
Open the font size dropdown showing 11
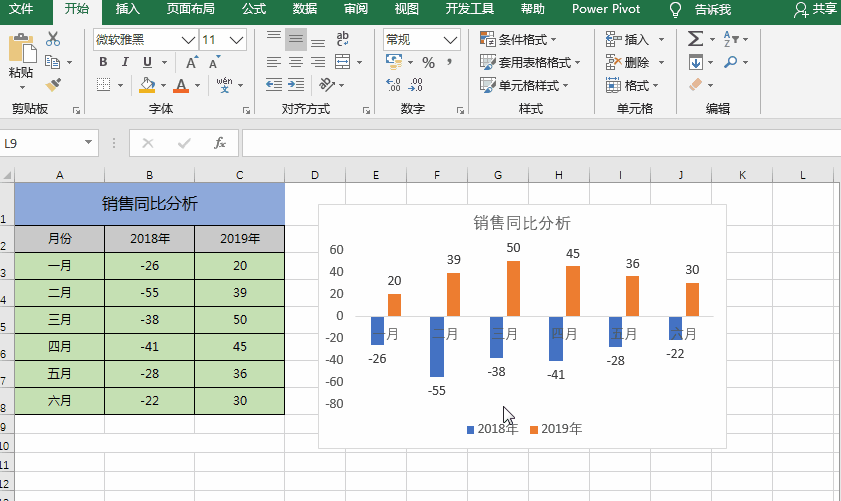[x=236, y=40]
